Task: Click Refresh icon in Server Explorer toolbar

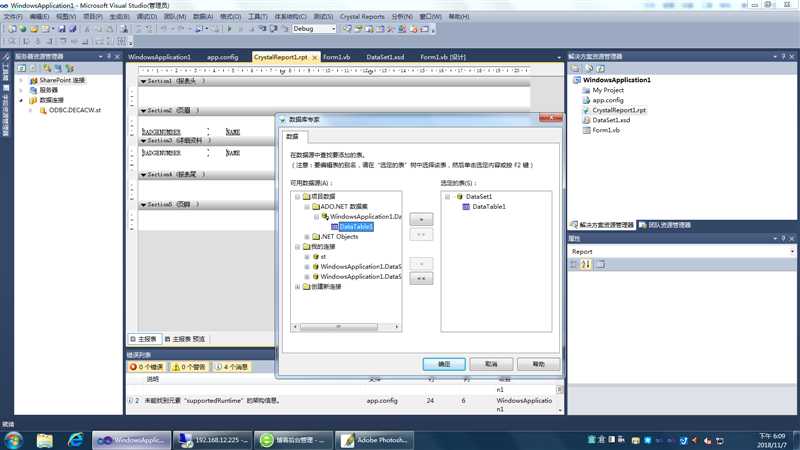Action: click(21, 68)
